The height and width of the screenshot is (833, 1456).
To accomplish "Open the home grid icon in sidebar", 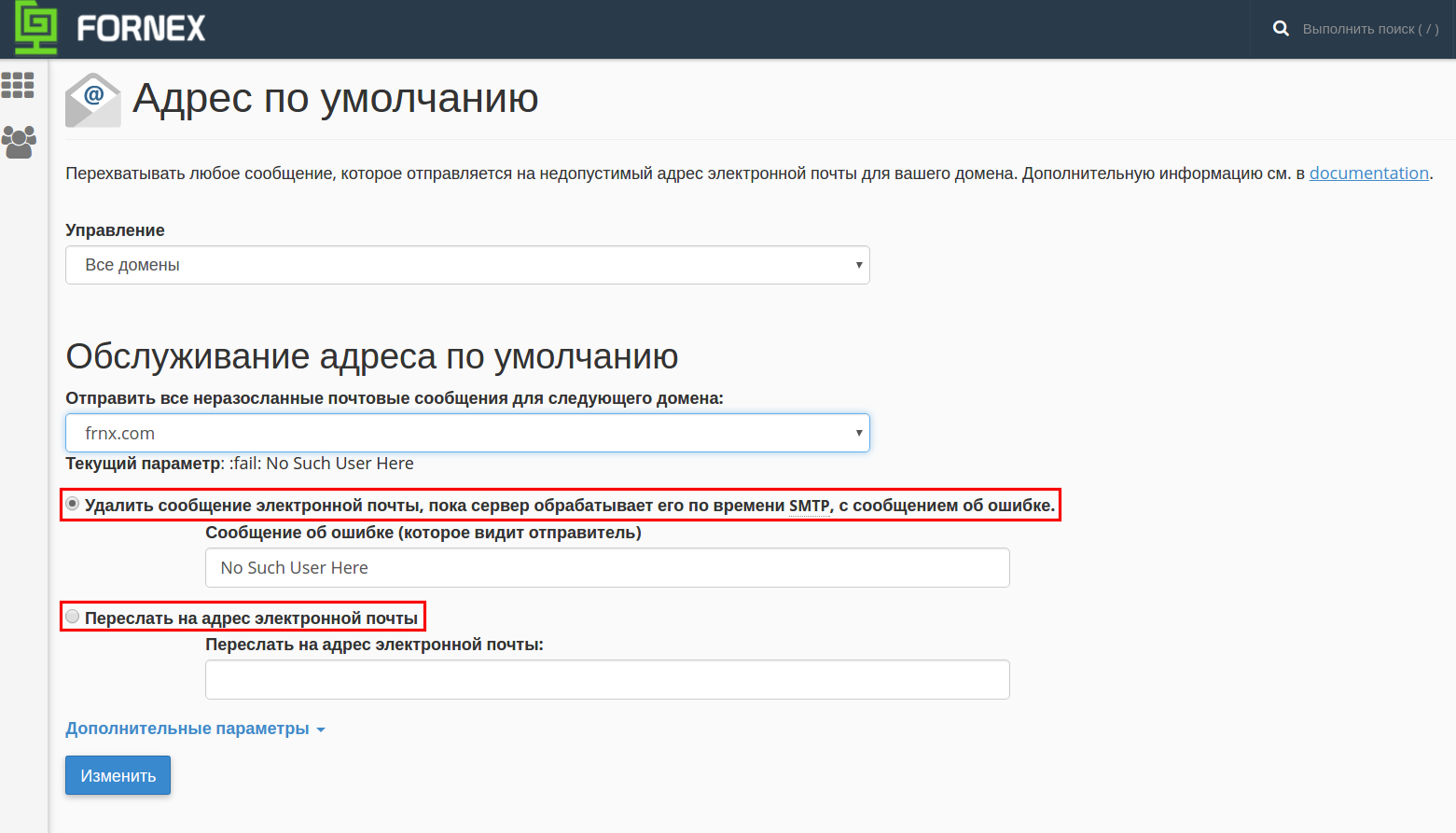I will (18, 85).
